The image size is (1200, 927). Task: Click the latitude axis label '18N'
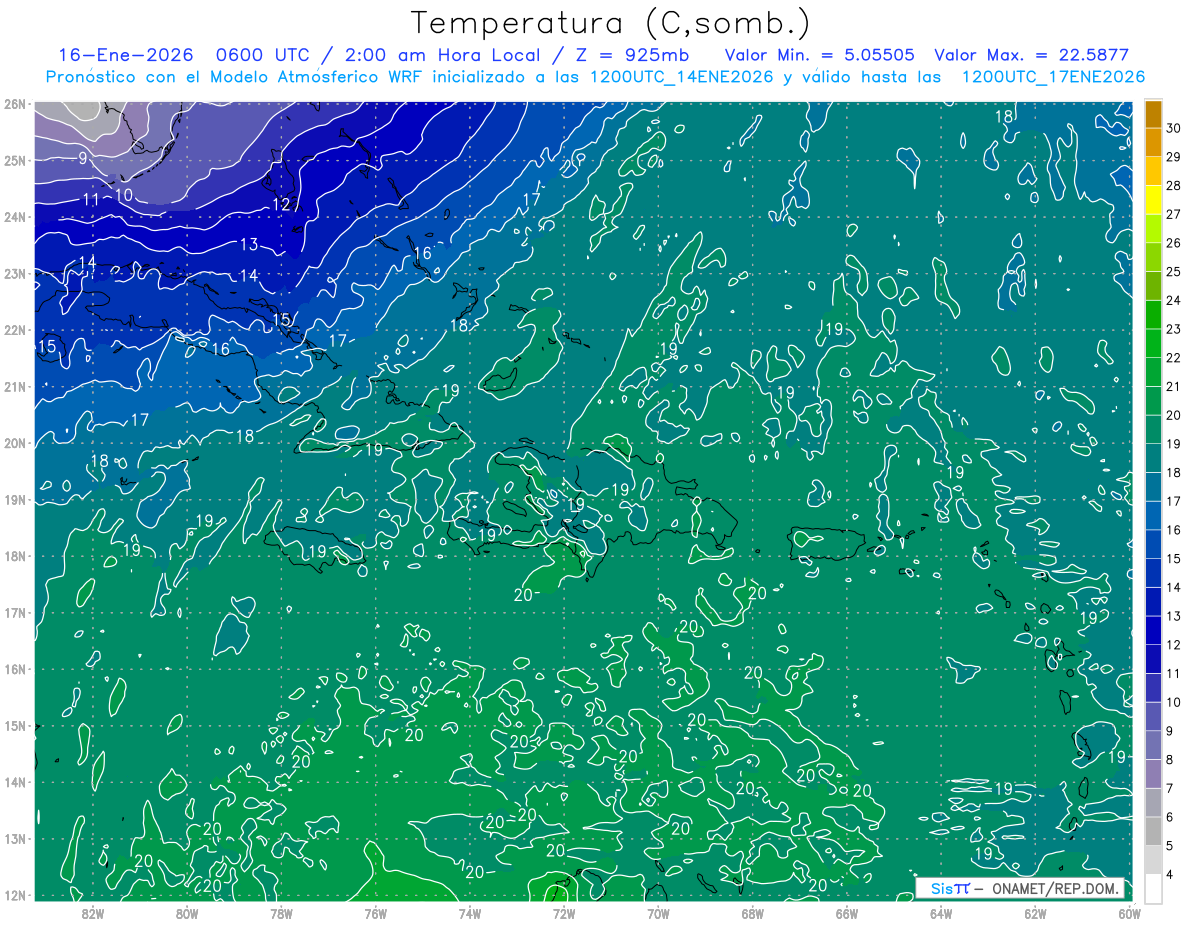15,556
